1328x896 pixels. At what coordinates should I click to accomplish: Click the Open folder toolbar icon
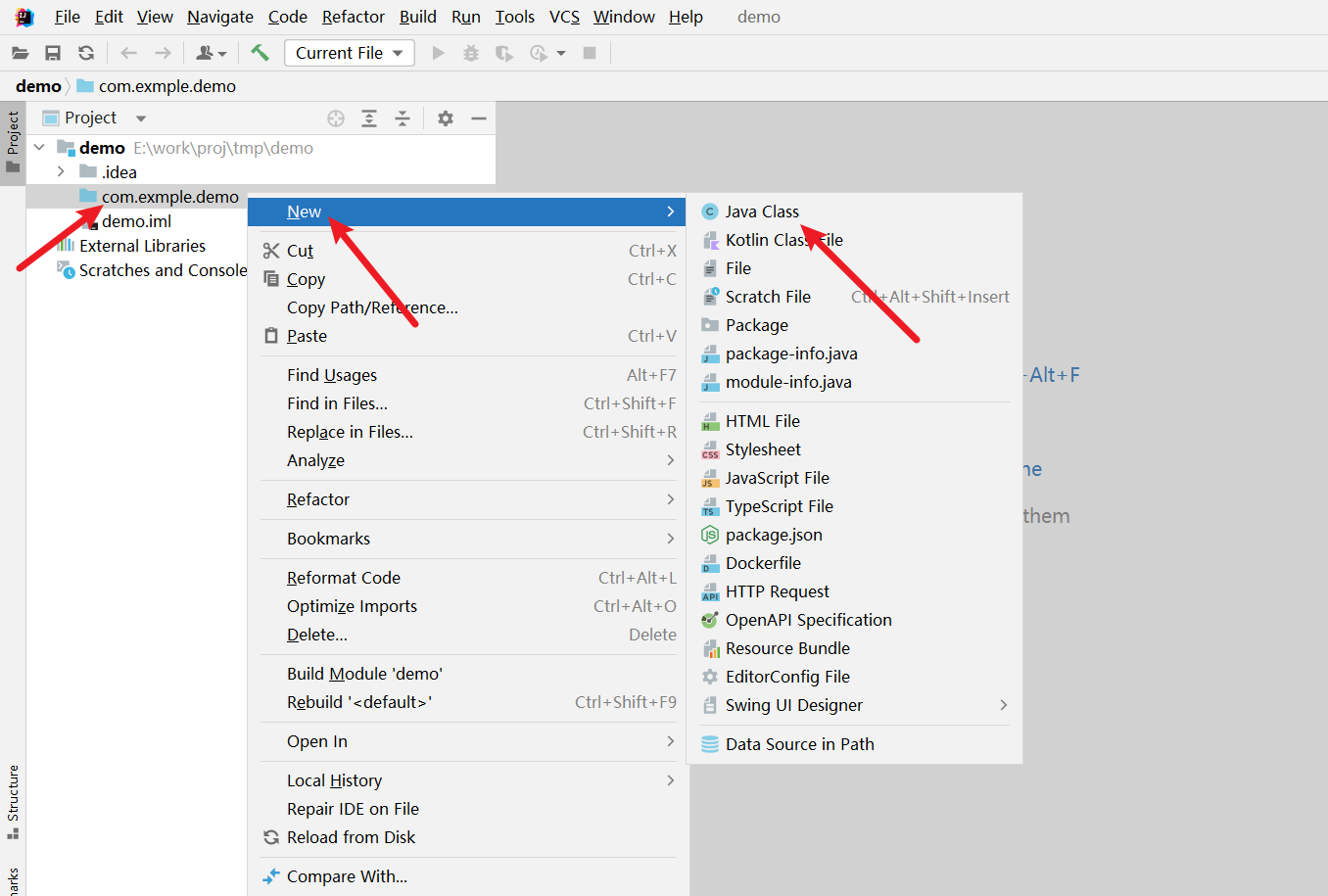pos(20,53)
